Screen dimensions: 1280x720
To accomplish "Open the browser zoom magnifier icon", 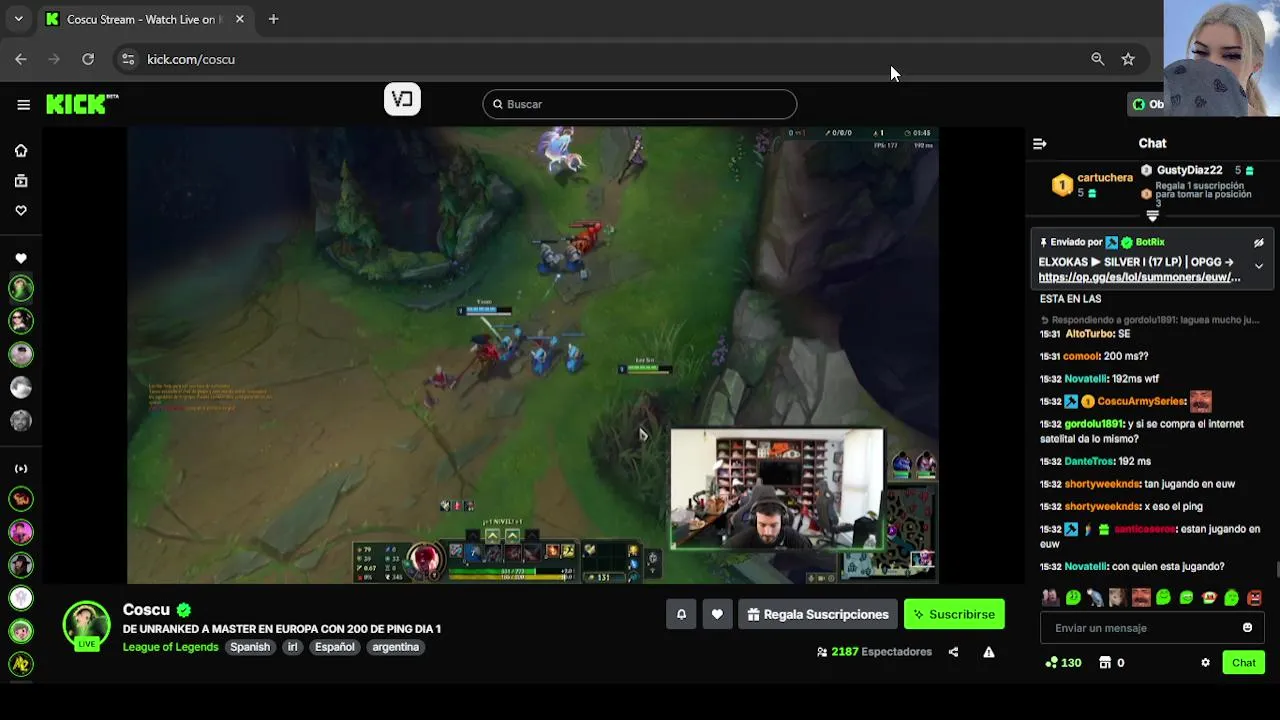I will tap(1098, 59).
